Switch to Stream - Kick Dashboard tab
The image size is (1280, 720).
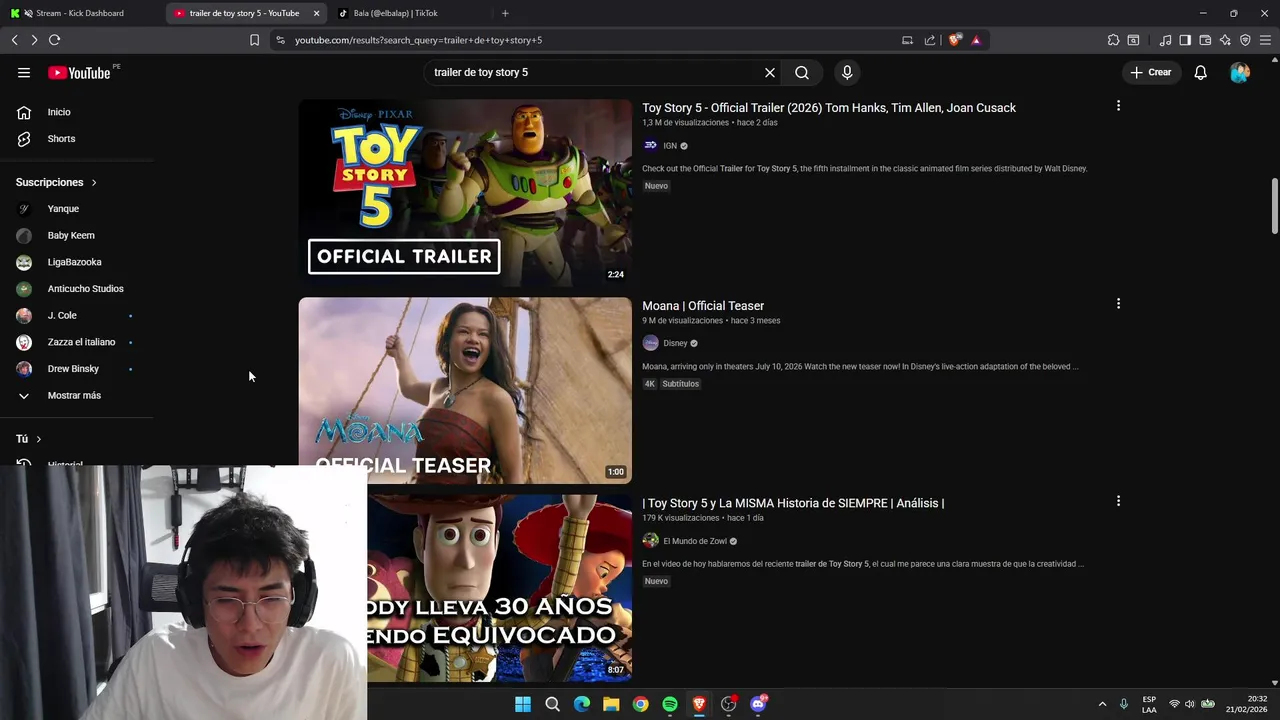coord(80,13)
